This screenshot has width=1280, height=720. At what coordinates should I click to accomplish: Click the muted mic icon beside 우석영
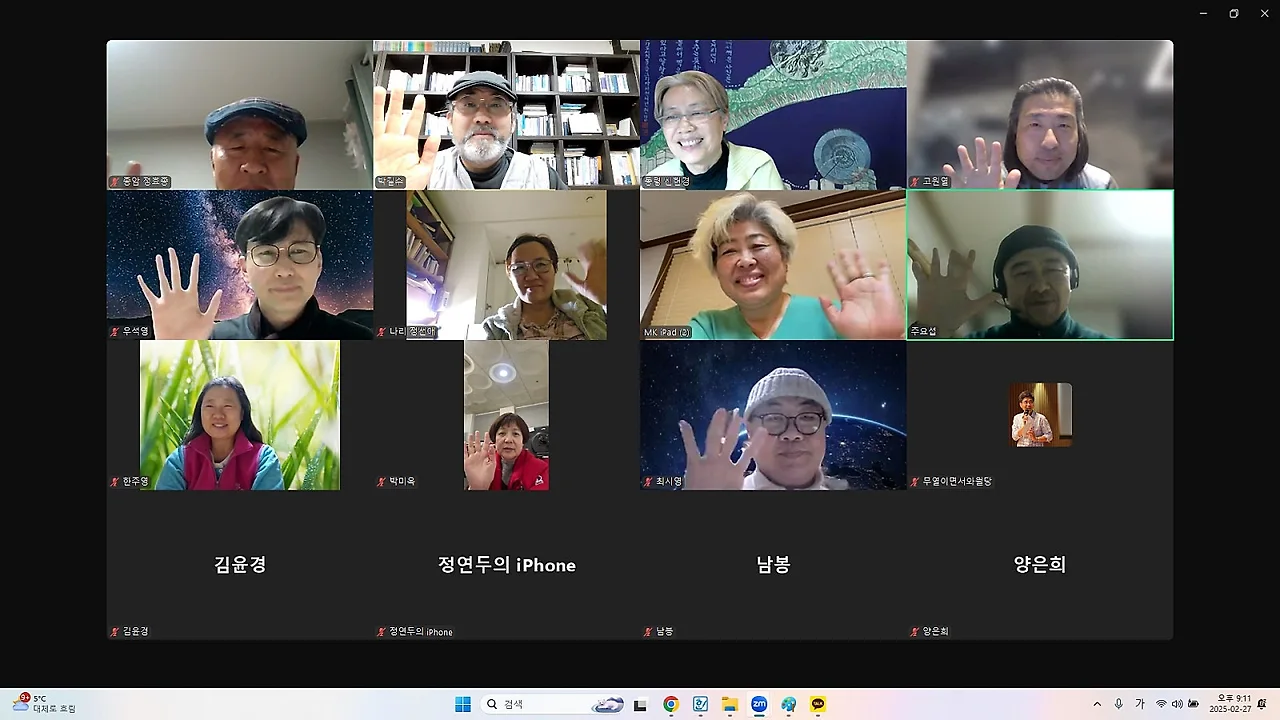(x=115, y=331)
